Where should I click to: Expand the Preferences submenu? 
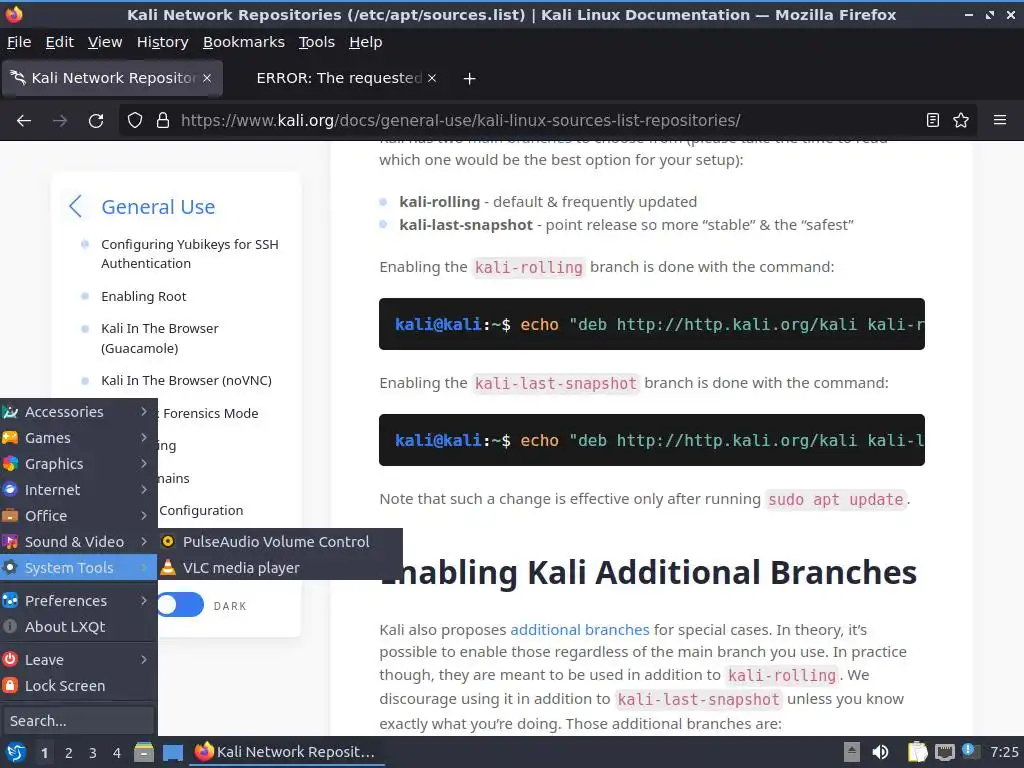(x=79, y=601)
